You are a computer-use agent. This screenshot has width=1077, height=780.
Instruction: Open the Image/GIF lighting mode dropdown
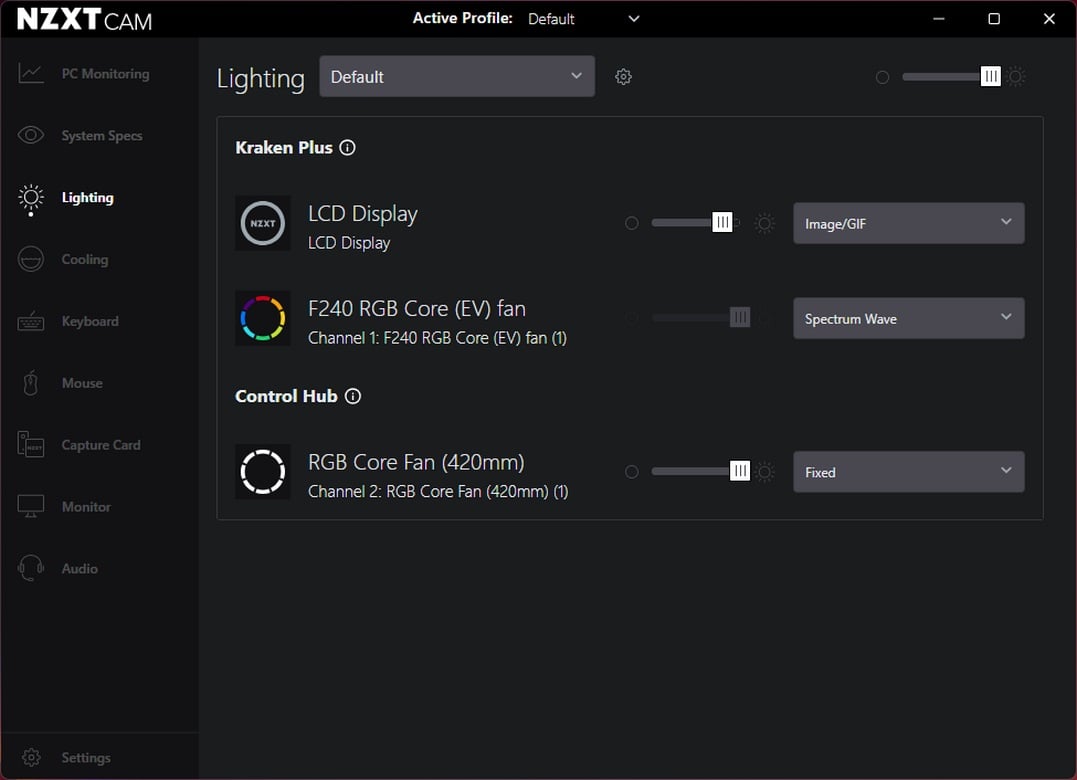(x=909, y=223)
